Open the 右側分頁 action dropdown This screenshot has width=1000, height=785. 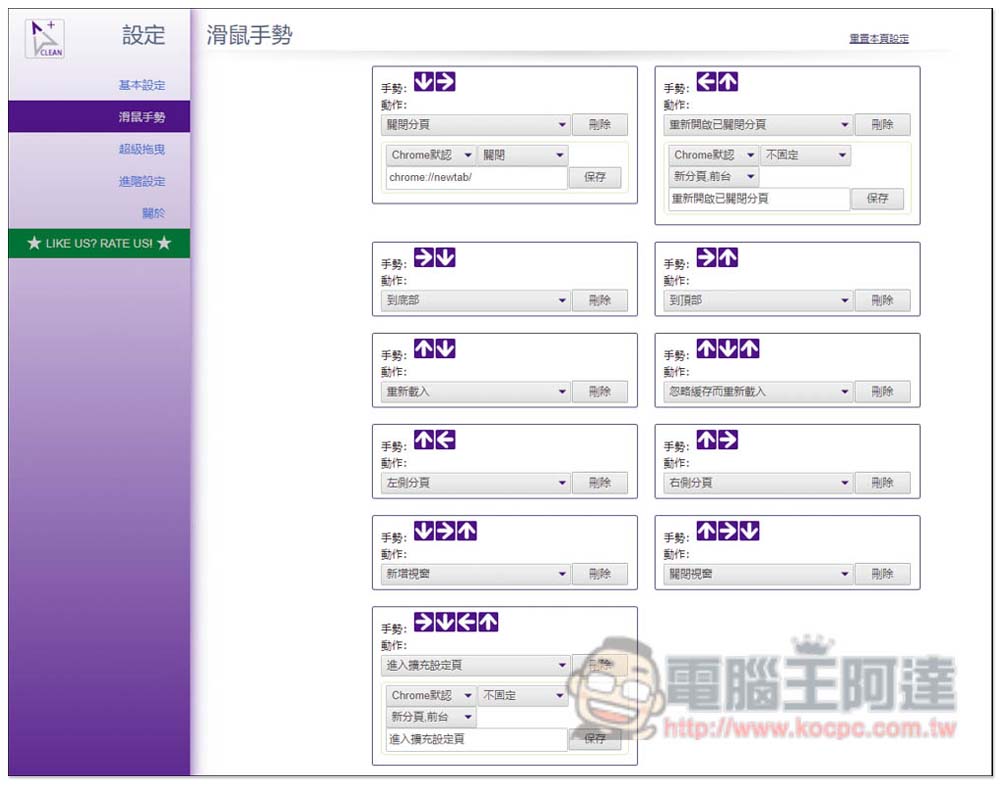click(x=758, y=483)
